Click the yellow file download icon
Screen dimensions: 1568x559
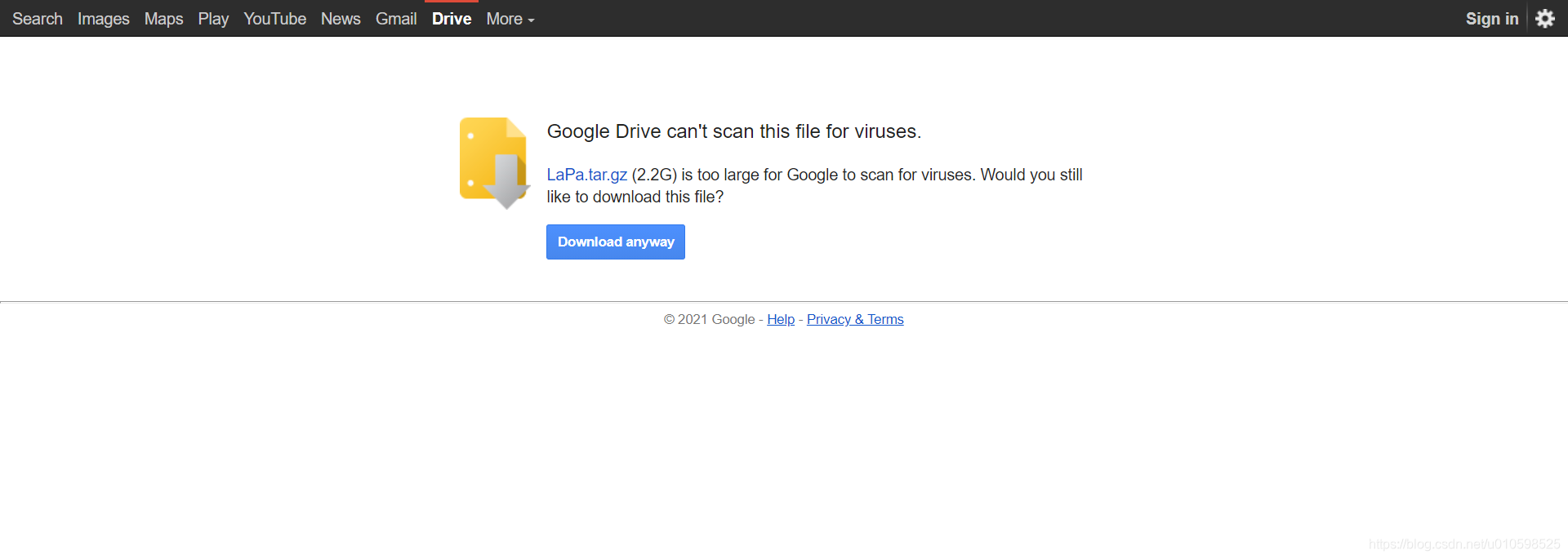click(x=494, y=162)
